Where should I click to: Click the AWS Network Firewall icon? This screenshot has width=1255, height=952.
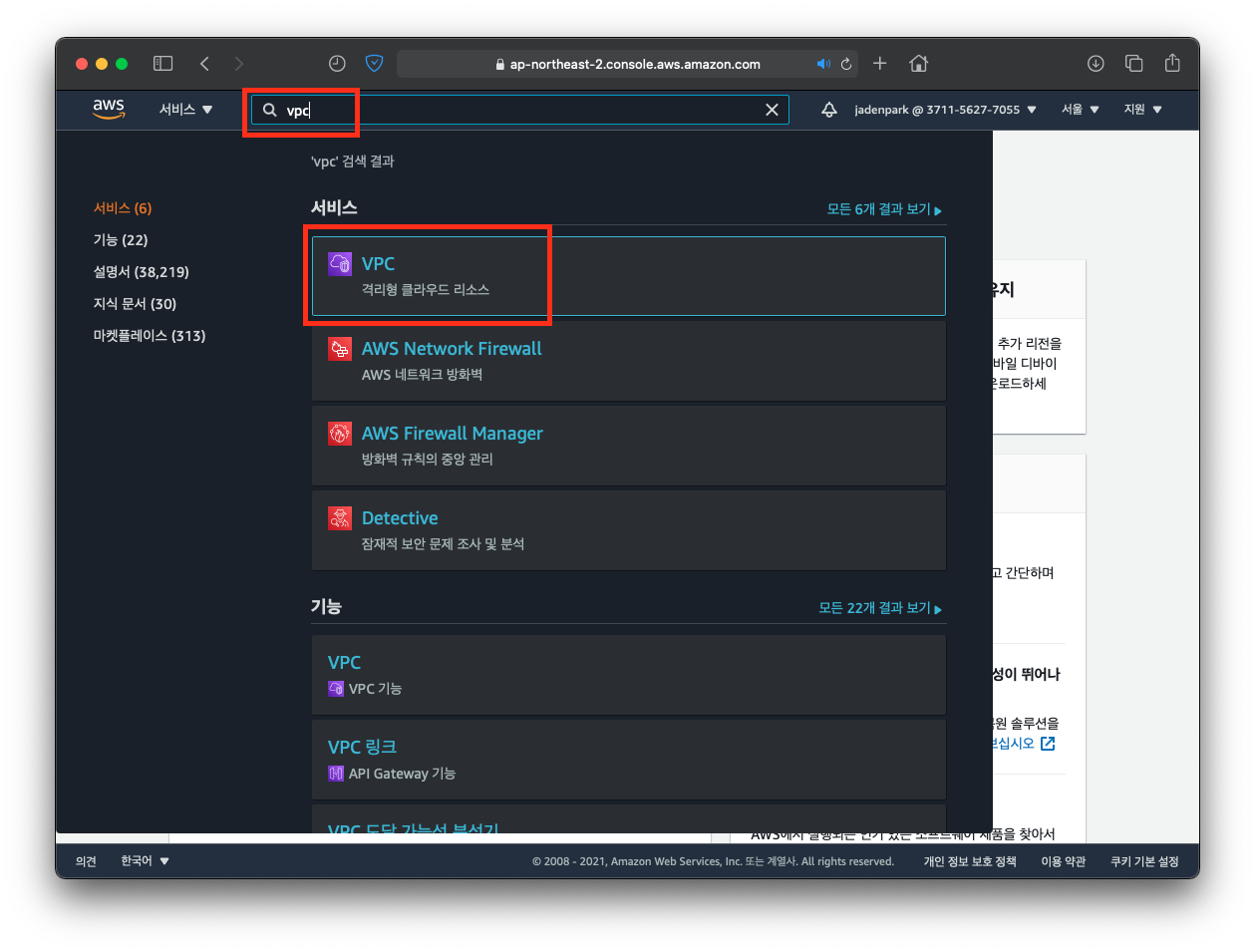[340, 348]
